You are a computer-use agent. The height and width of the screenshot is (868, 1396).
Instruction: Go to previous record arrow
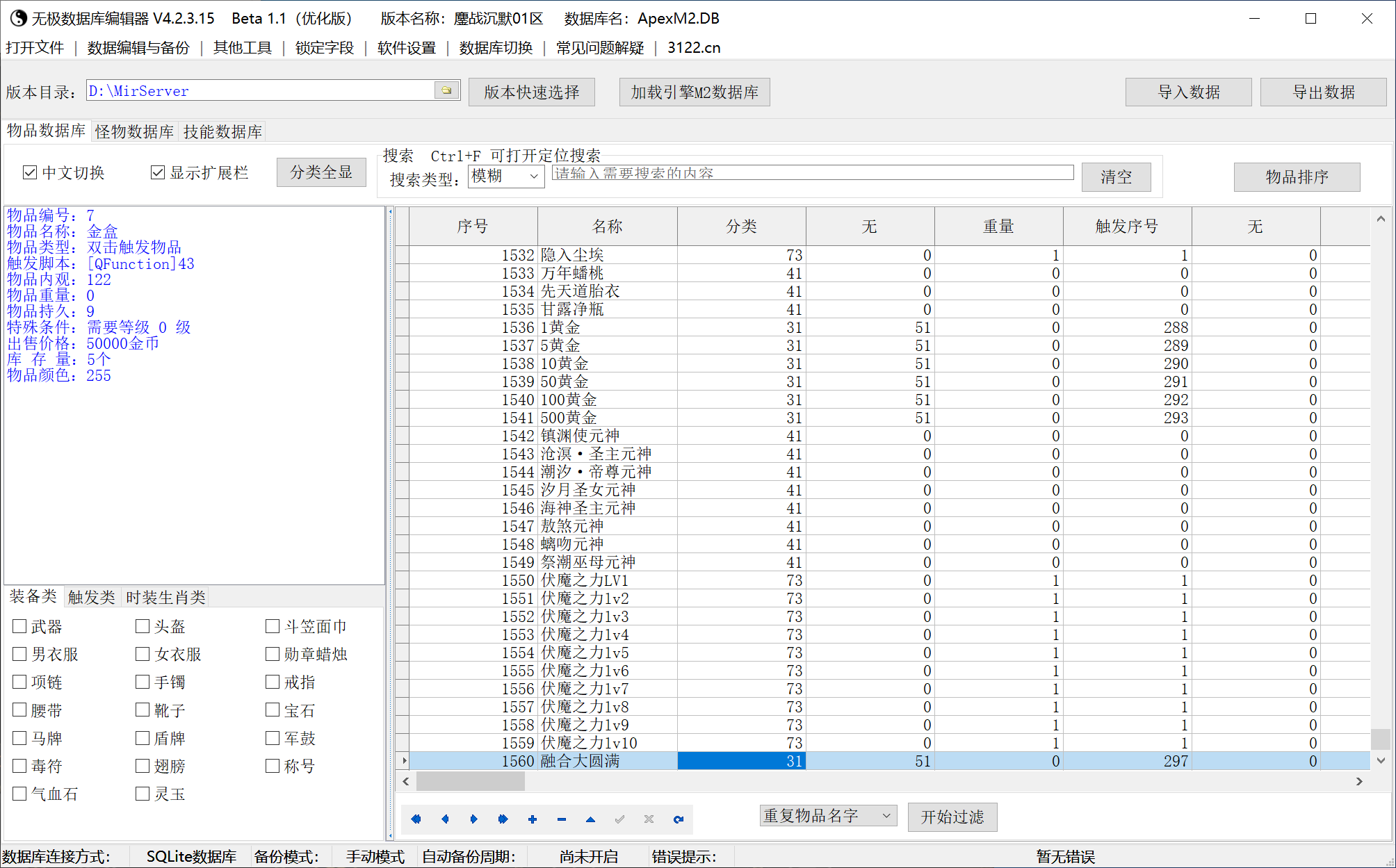[445, 819]
